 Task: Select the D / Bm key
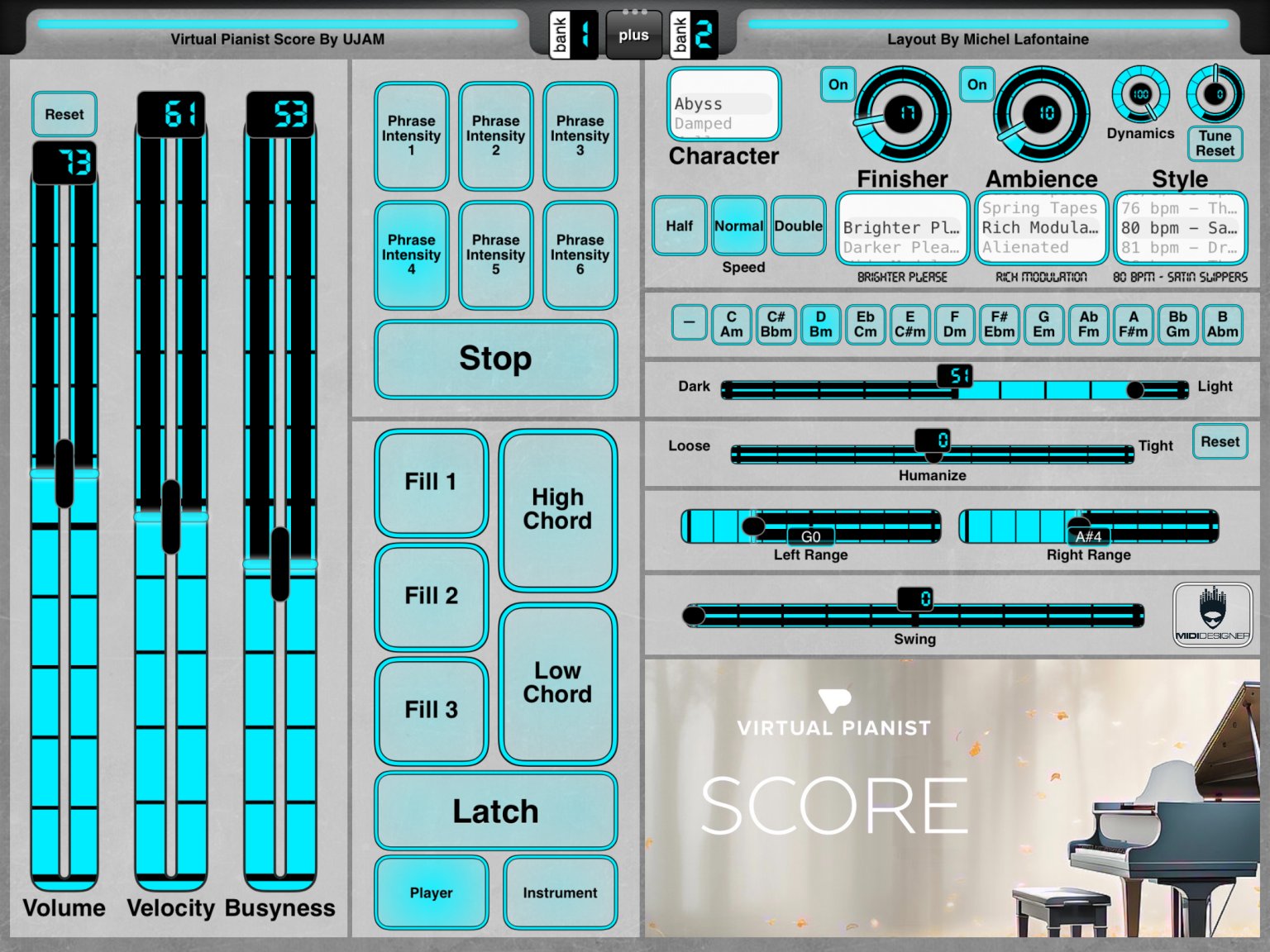821,324
